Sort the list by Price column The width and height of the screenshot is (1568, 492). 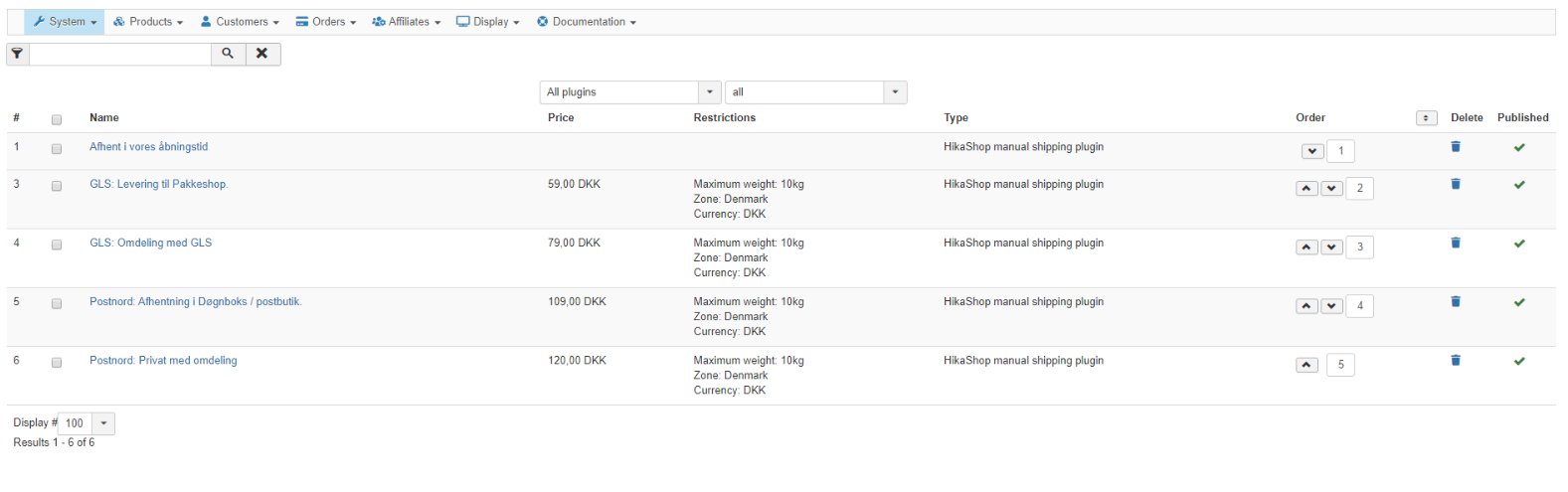pos(561,117)
